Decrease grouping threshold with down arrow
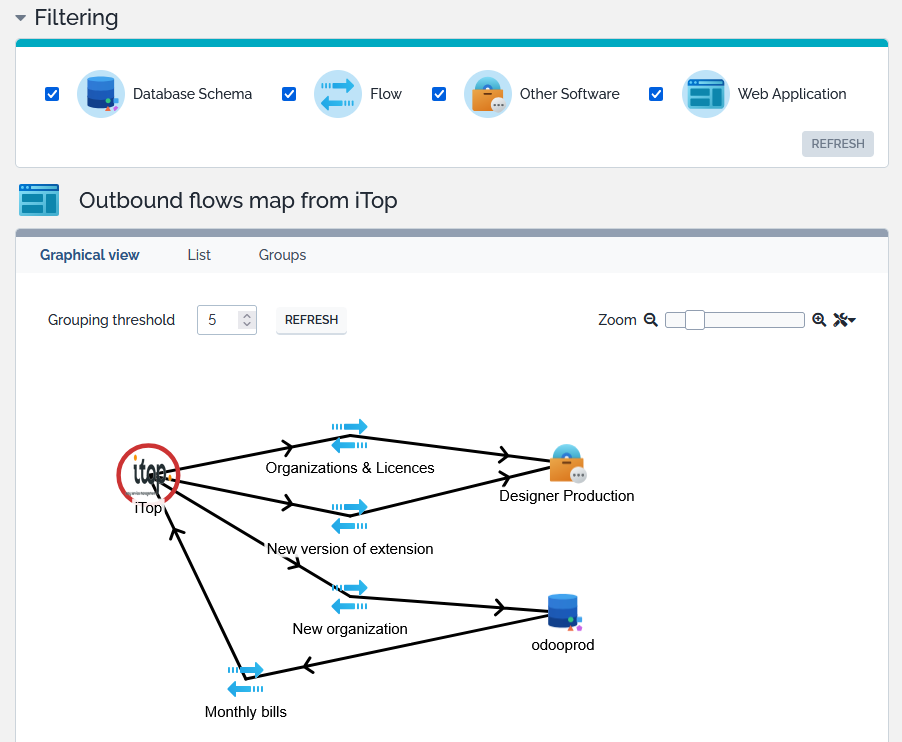Image resolution: width=902 pixels, height=742 pixels. click(247, 324)
